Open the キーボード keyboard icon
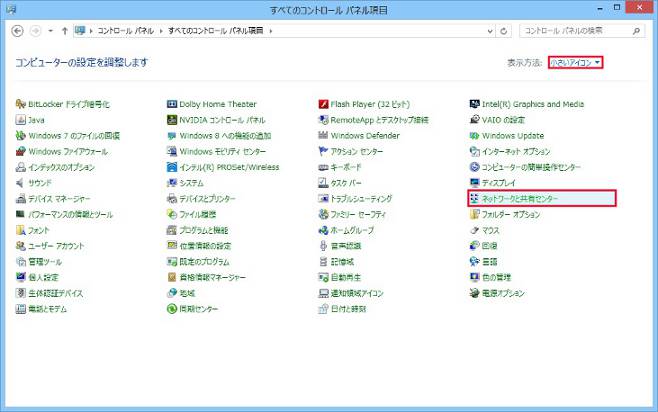This screenshot has height=412, width=658. click(323, 167)
